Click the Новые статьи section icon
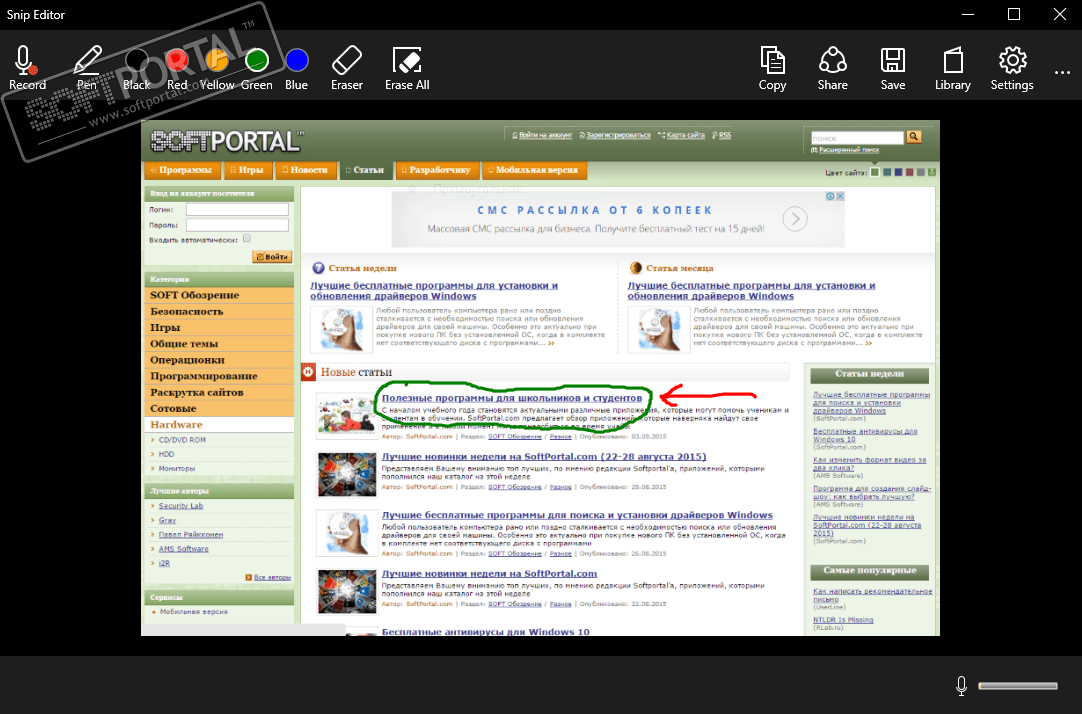This screenshot has height=714, width=1082. click(308, 372)
